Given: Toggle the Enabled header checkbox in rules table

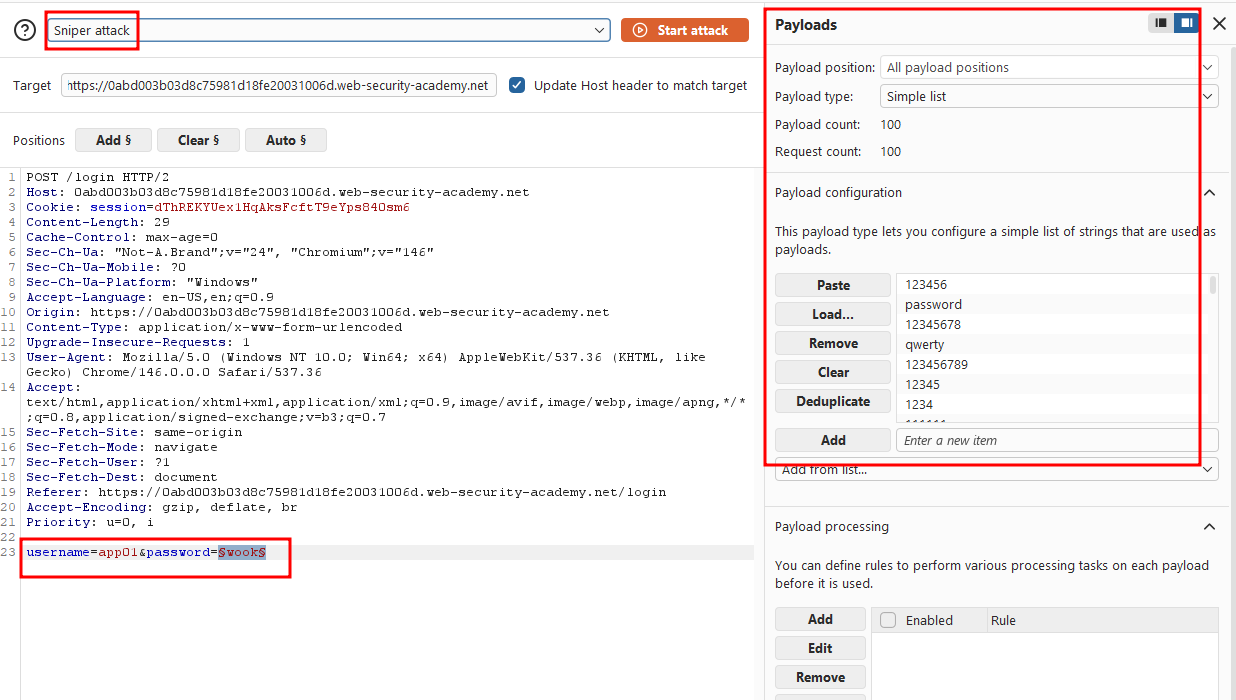Looking at the screenshot, I should tap(888, 620).
